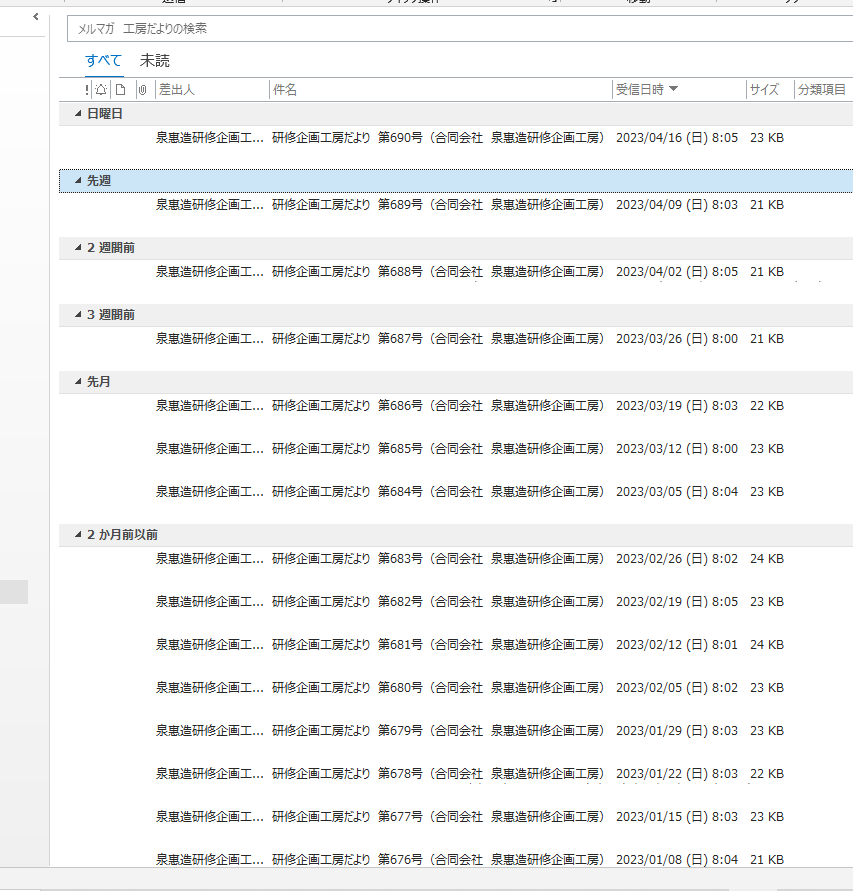Open the 第678号 newsletter email

coord(456,774)
